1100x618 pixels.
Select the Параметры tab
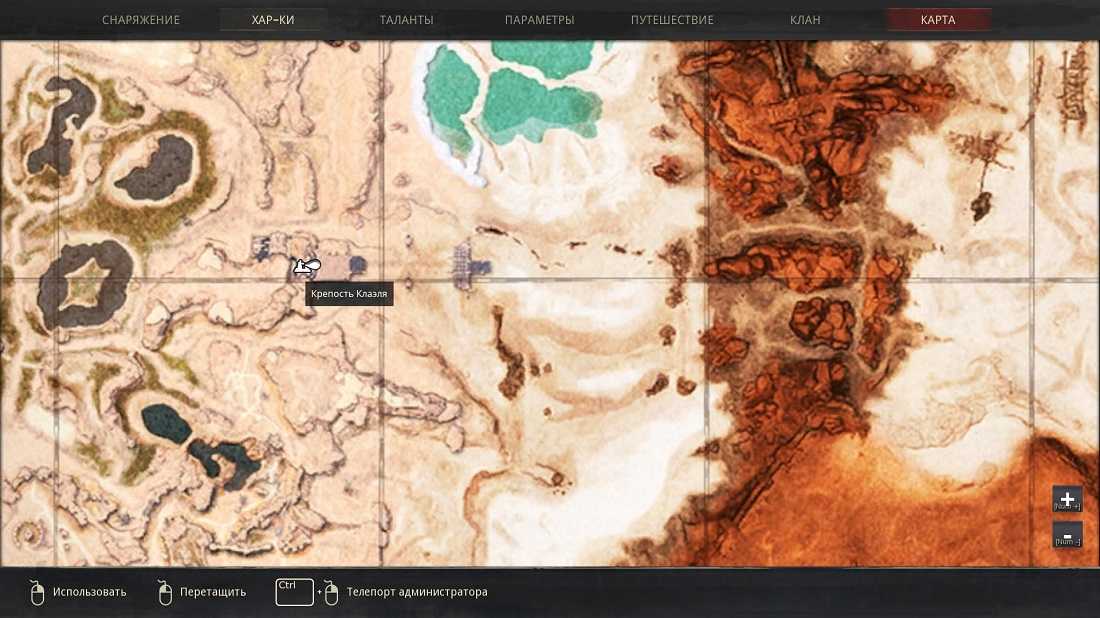539,20
